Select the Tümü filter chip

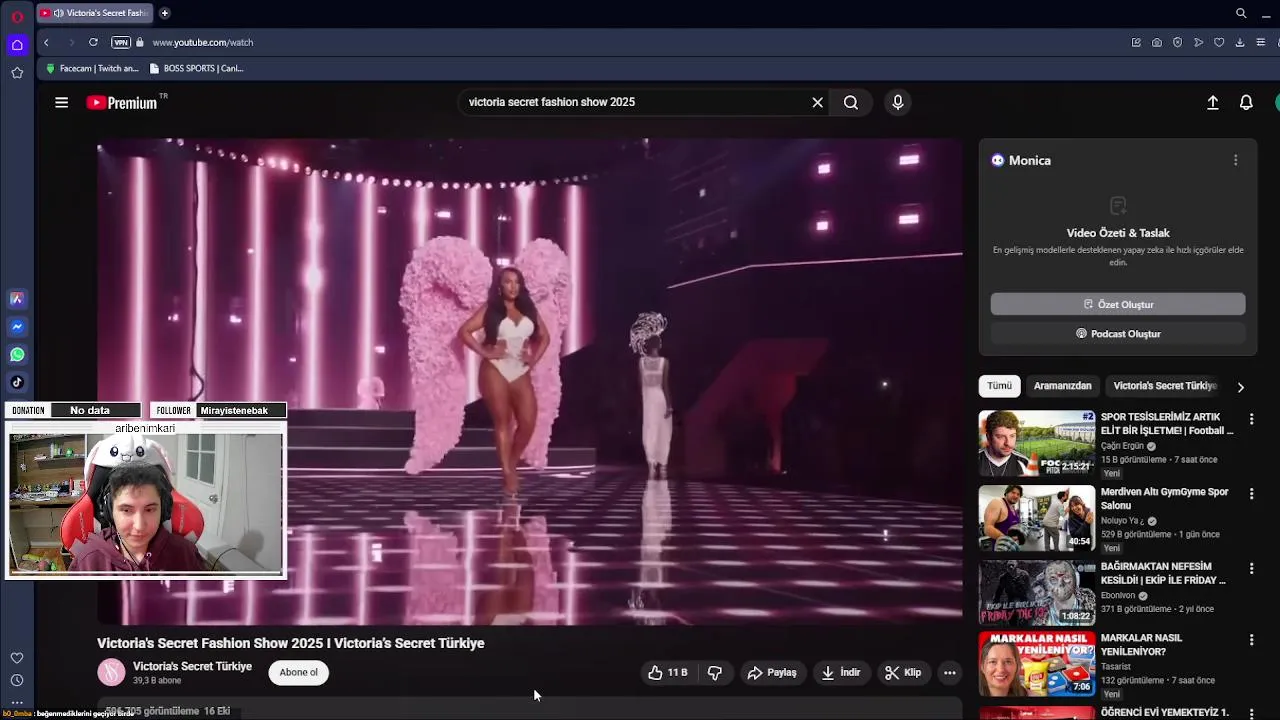tap(999, 386)
